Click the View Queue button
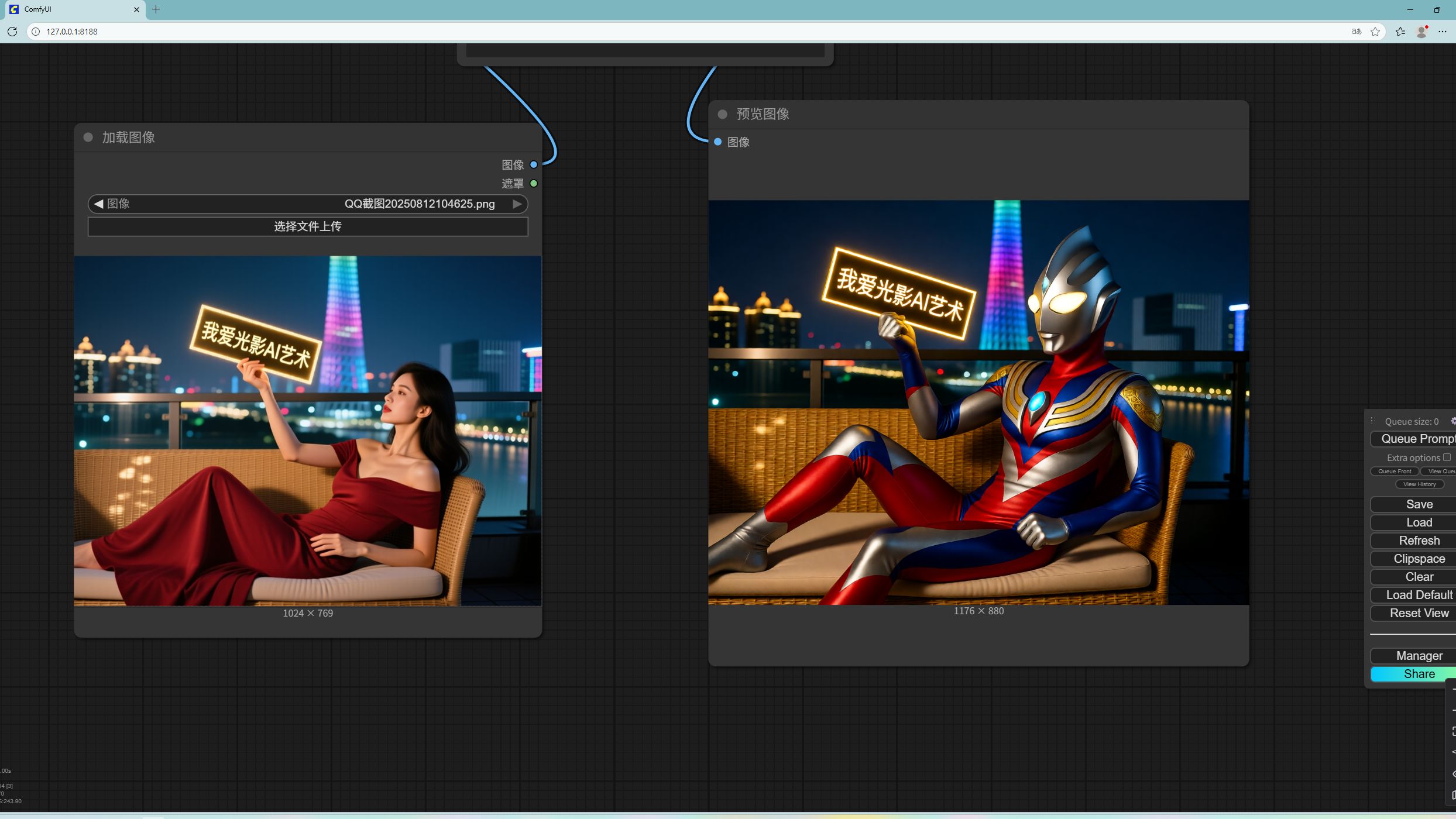This screenshot has width=1456, height=819. click(x=1439, y=472)
